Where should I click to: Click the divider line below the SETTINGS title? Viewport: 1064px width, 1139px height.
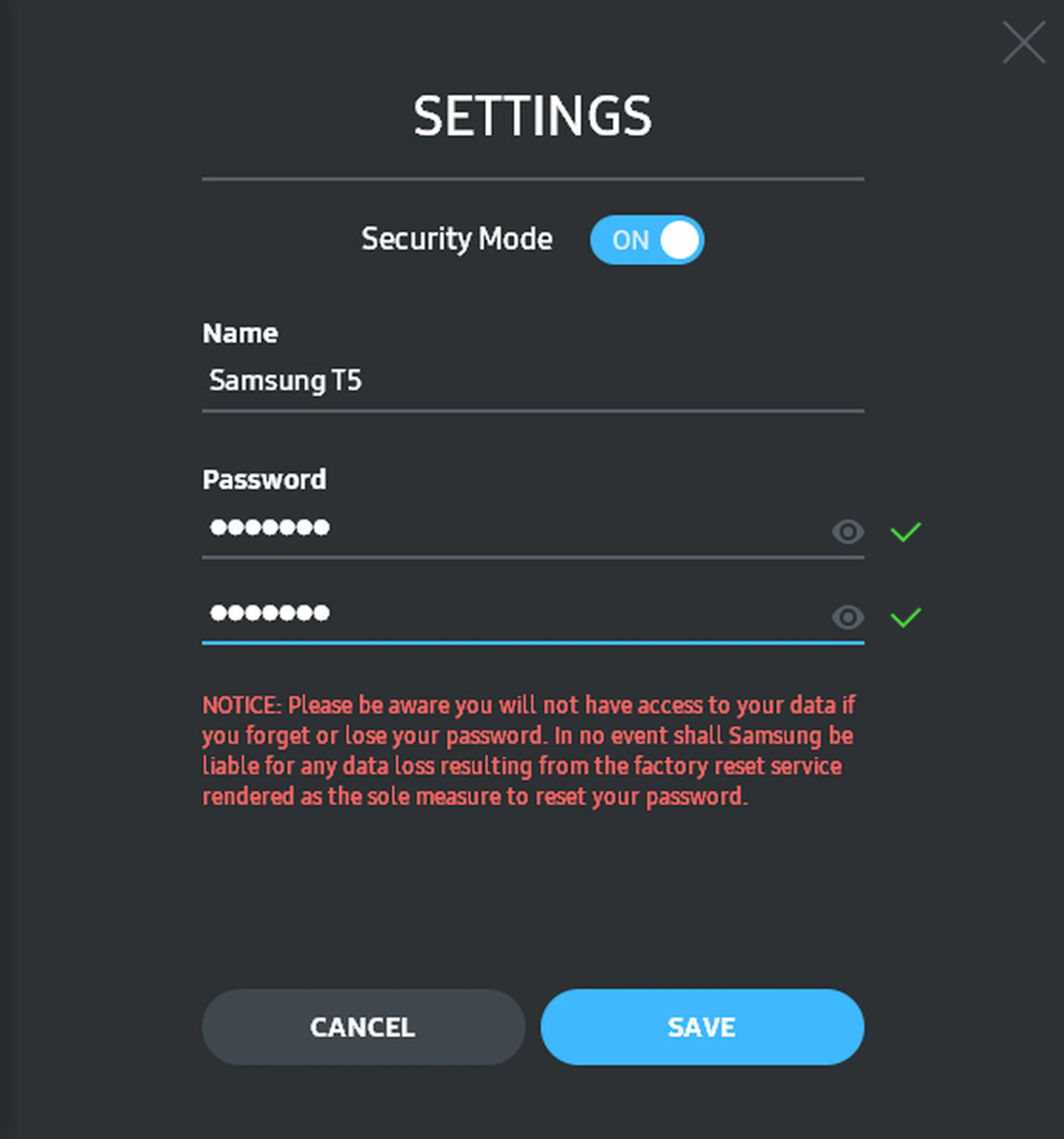[x=533, y=179]
